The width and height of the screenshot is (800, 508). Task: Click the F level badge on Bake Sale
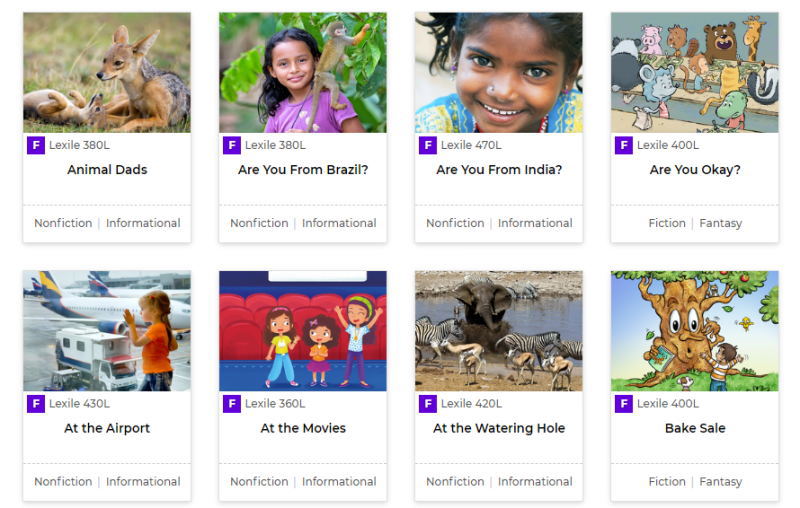pyautogui.click(x=624, y=404)
